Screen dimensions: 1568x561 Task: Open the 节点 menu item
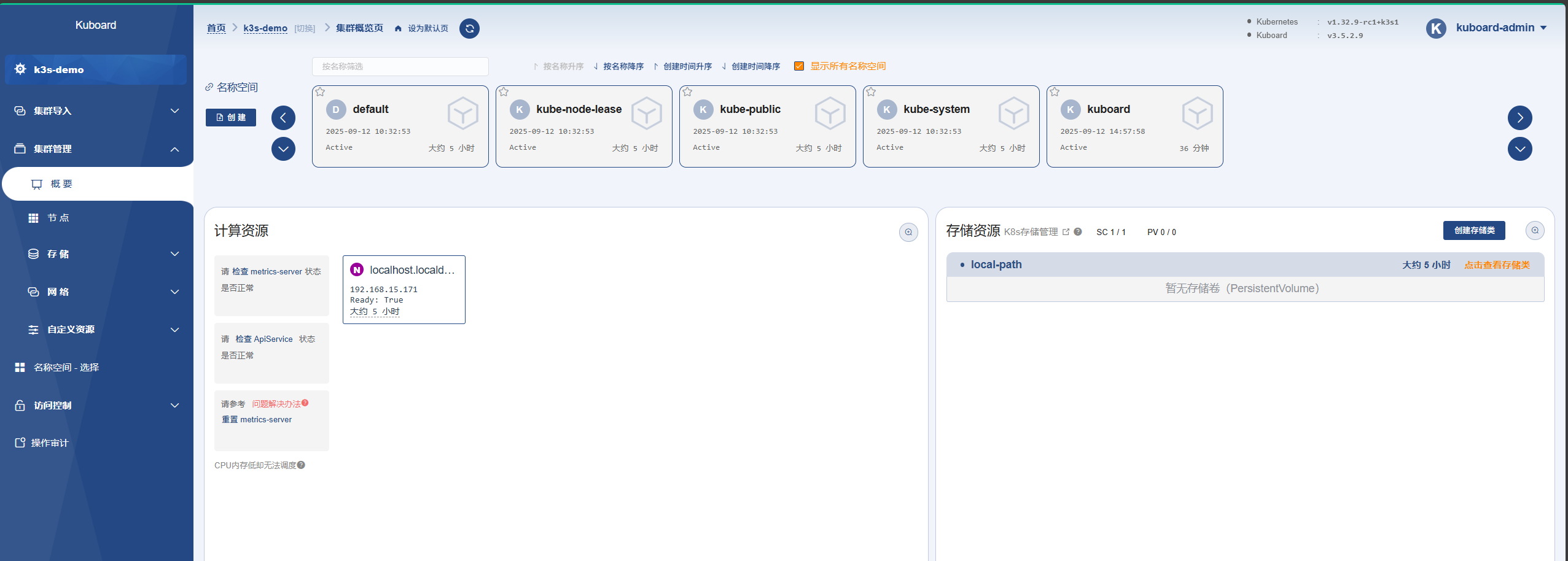click(x=58, y=218)
